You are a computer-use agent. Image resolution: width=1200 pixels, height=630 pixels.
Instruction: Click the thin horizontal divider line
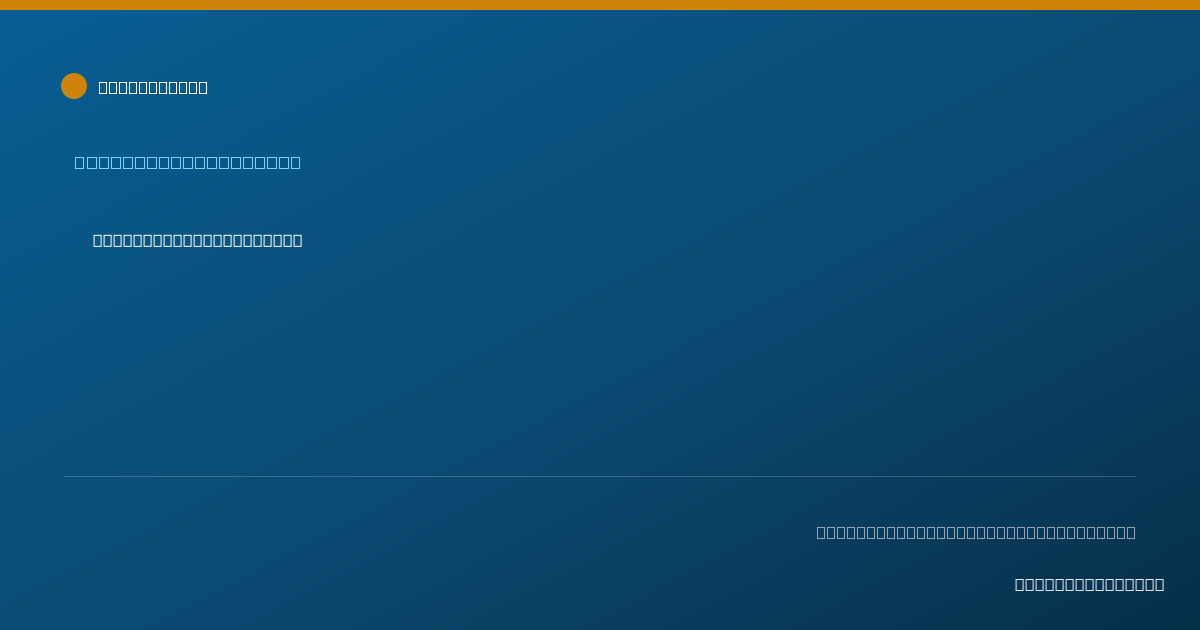point(600,476)
